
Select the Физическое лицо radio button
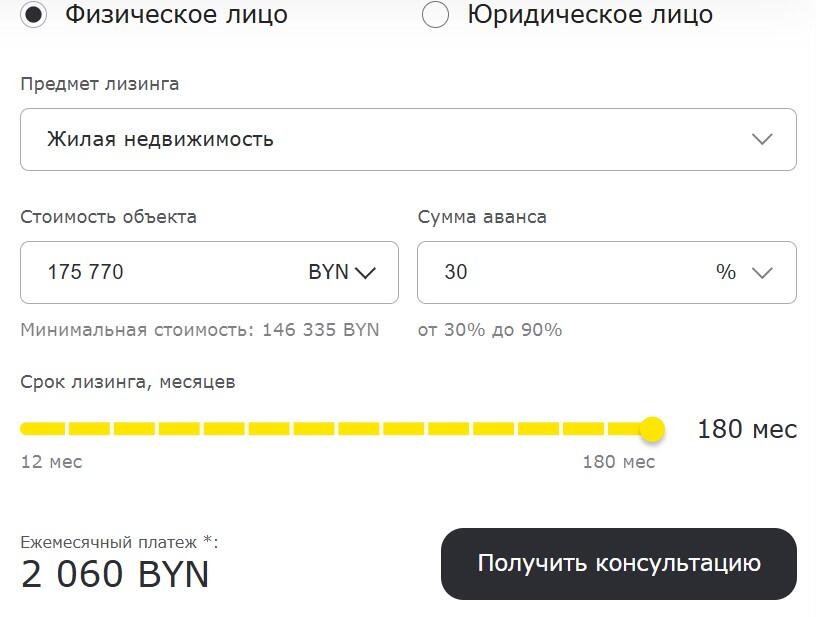tap(33, 16)
